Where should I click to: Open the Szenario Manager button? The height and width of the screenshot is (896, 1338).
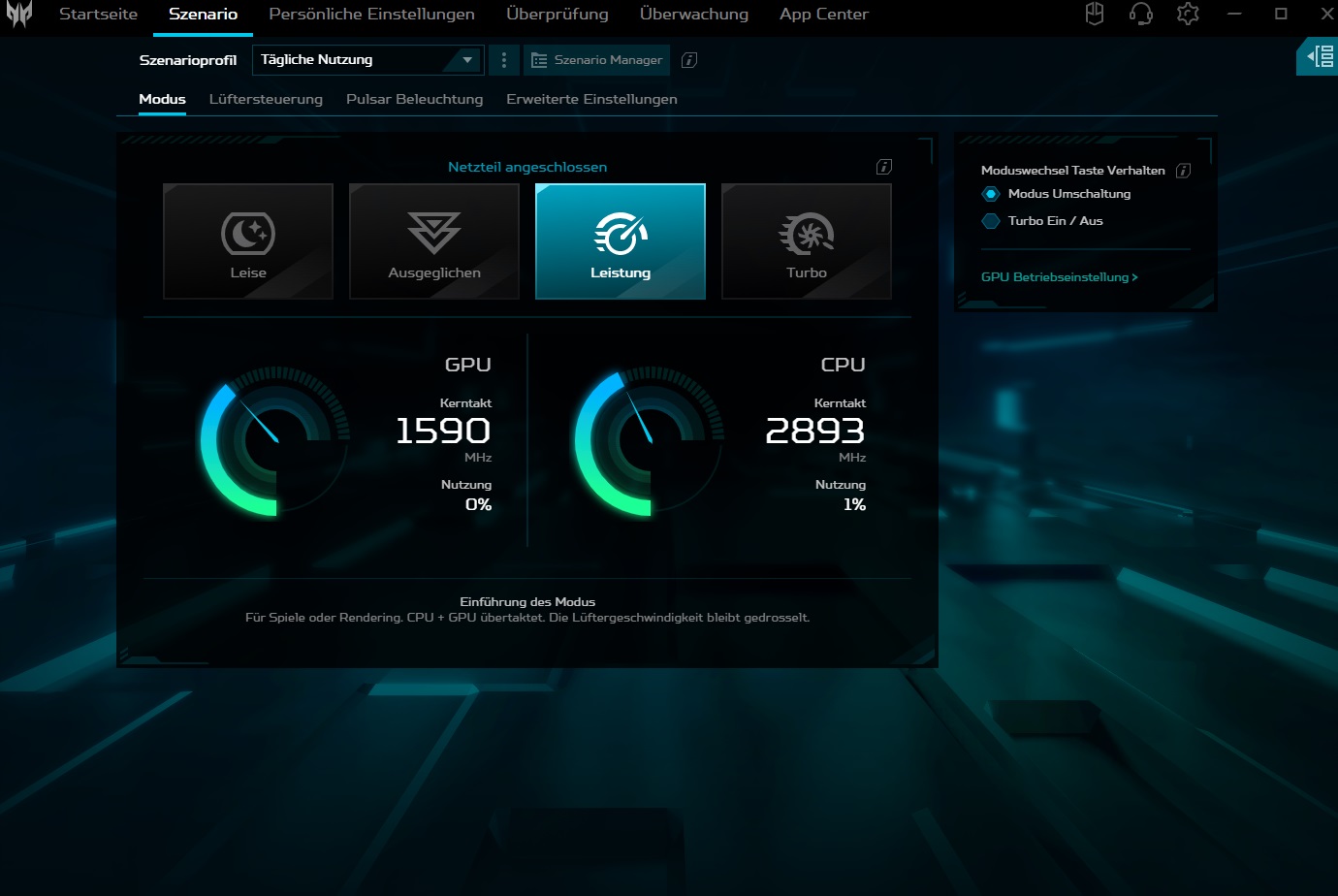(x=597, y=60)
